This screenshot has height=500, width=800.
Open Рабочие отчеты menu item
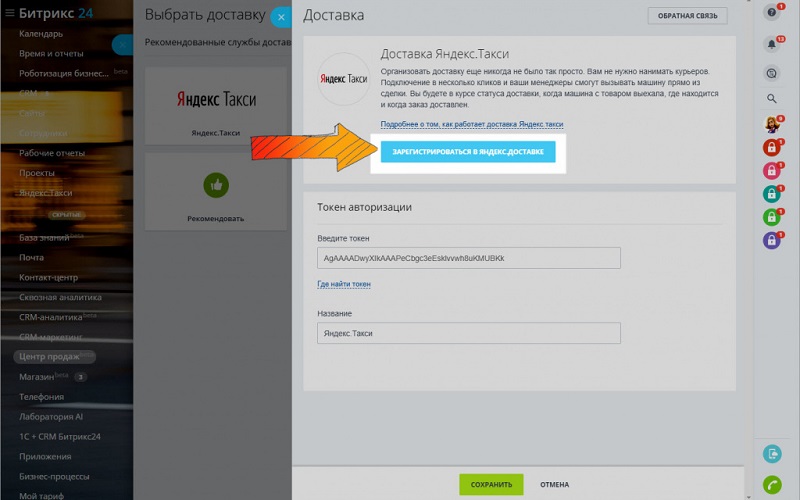[52, 153]
